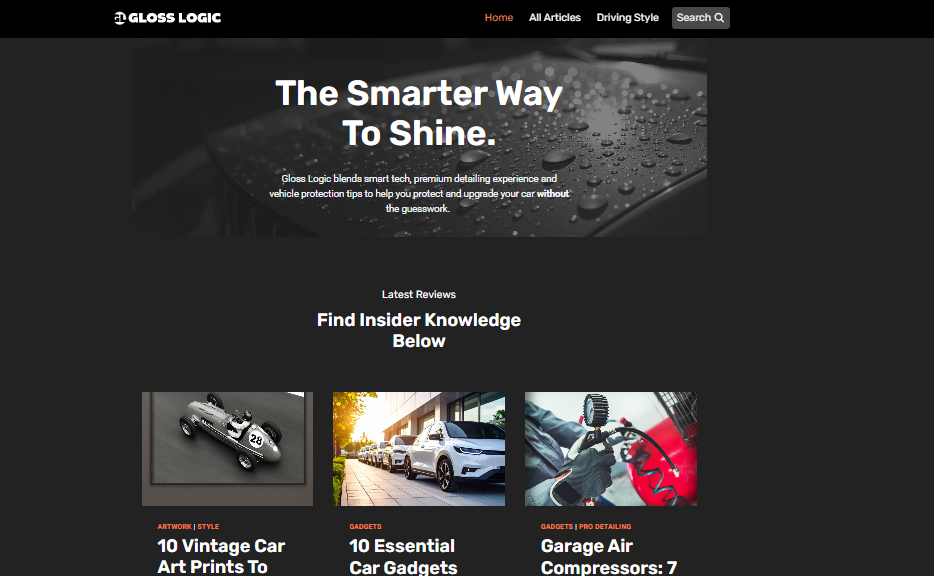Open the 10 Essential Car Gadgets article
The image size is (934, 576).
(x=403, y=556)
